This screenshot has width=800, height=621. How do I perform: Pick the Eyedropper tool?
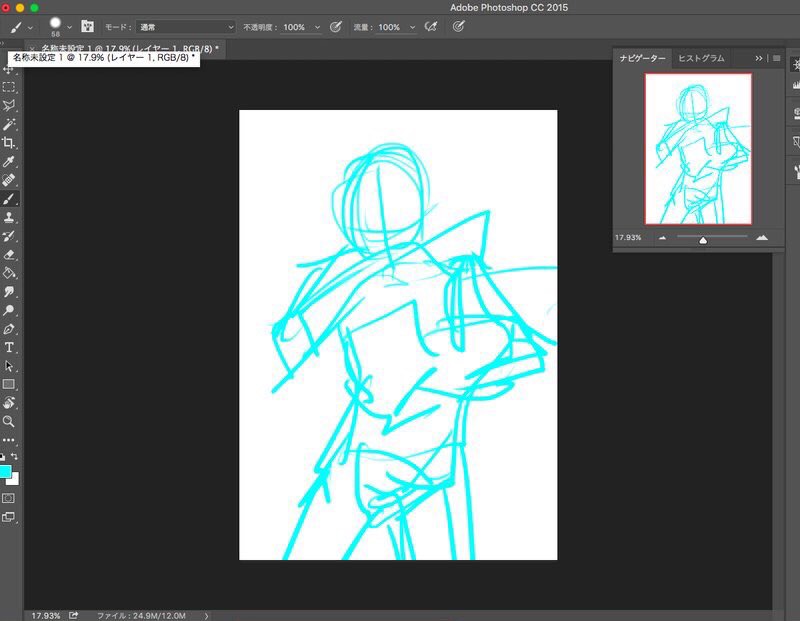pyautogui.click(x=9, y=162)
